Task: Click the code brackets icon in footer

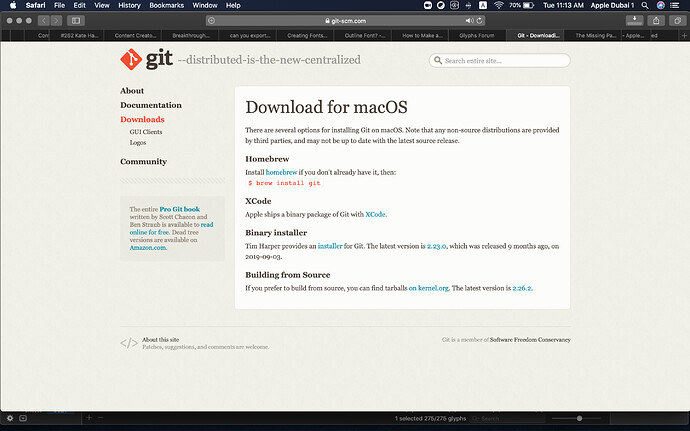Action: [x=129, y=343]
